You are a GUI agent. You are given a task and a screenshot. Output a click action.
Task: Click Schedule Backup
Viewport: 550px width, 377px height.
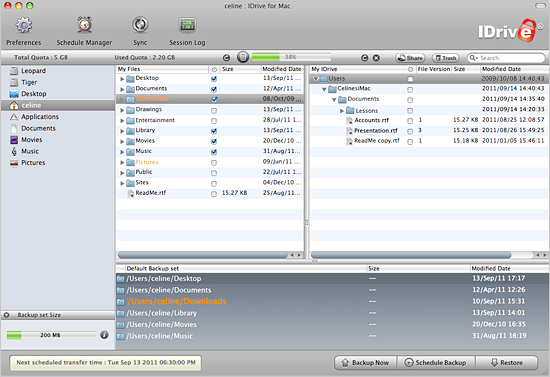[436, 363]
